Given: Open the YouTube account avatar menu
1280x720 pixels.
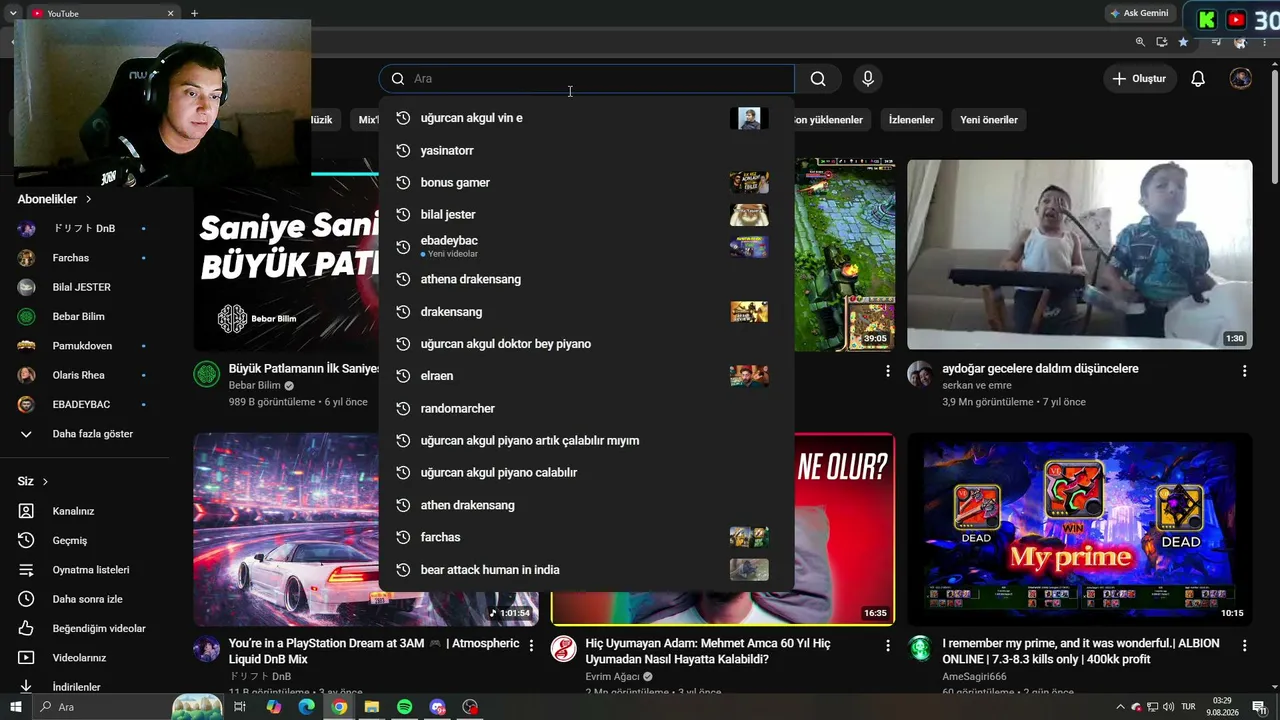Looking at the screenshot, I should click(1241, 79).
